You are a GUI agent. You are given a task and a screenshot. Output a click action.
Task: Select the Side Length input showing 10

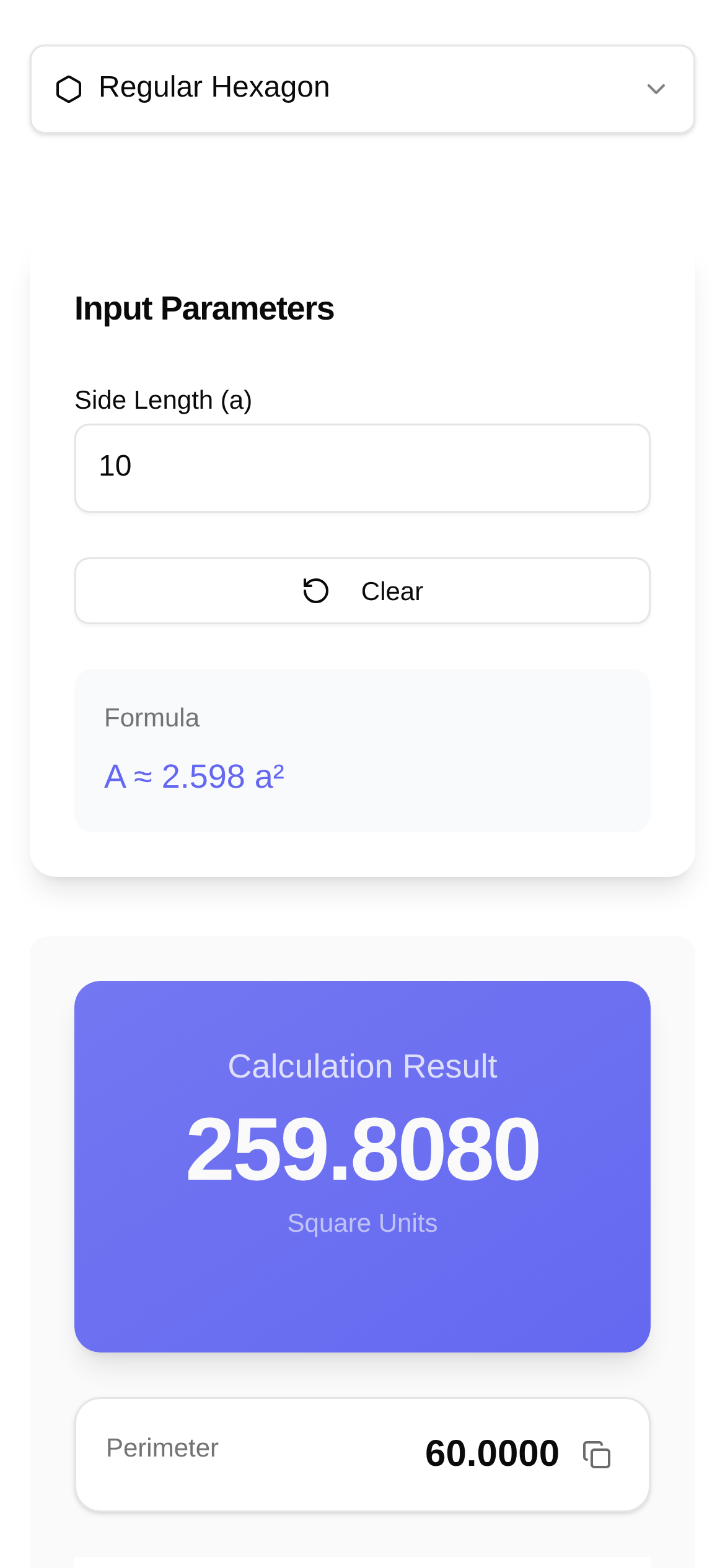pyautogui.click(x=362, y=468)
